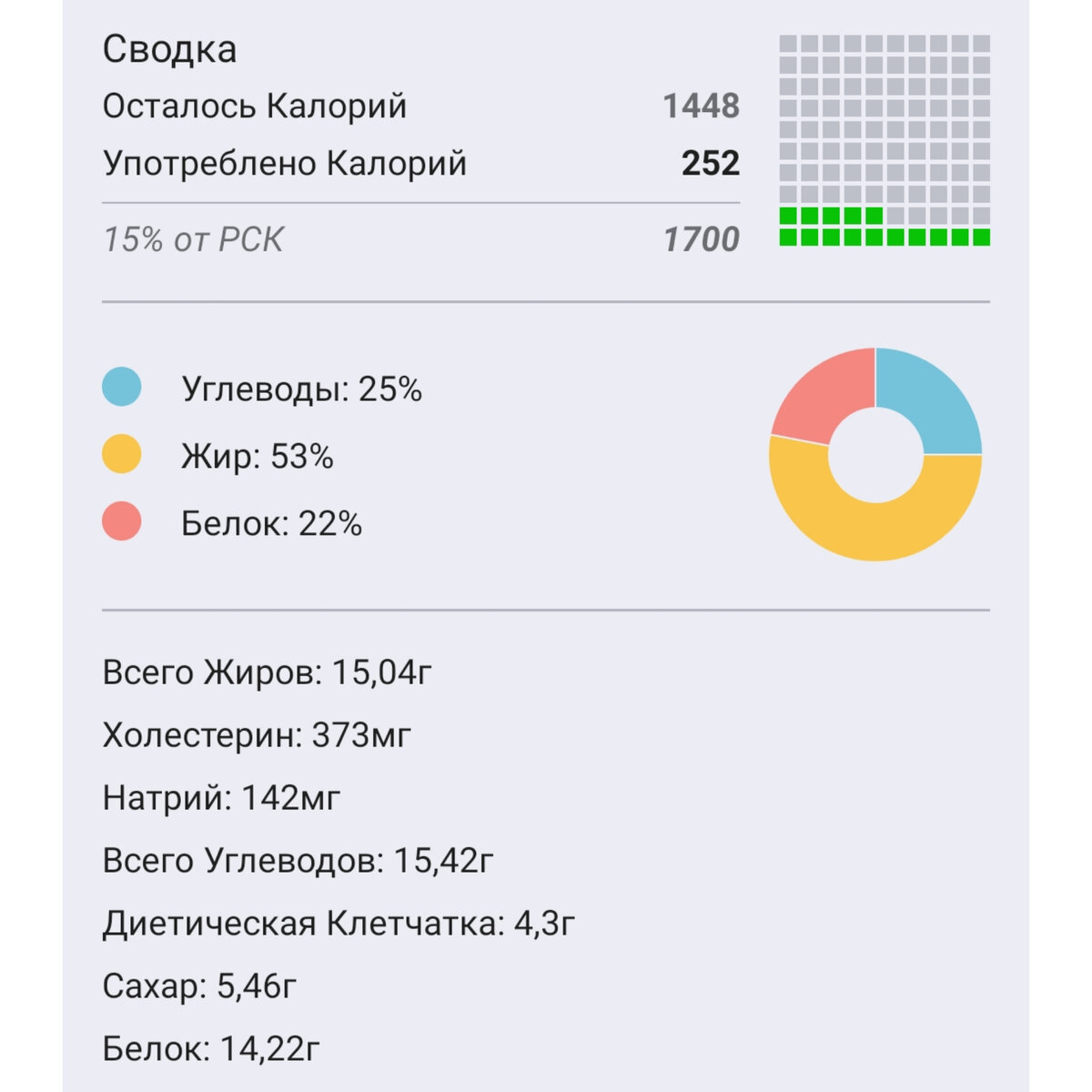Select the Белок: 22% label

(272, 524)
